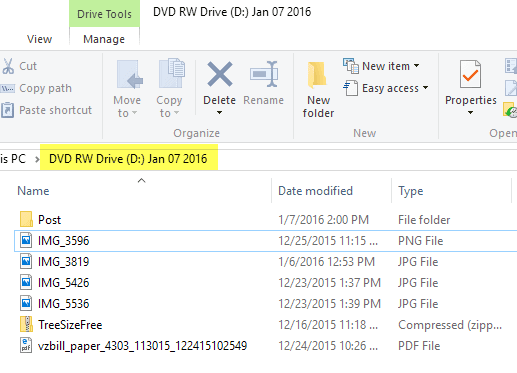Click the PDF File type cell

[419, 346]
